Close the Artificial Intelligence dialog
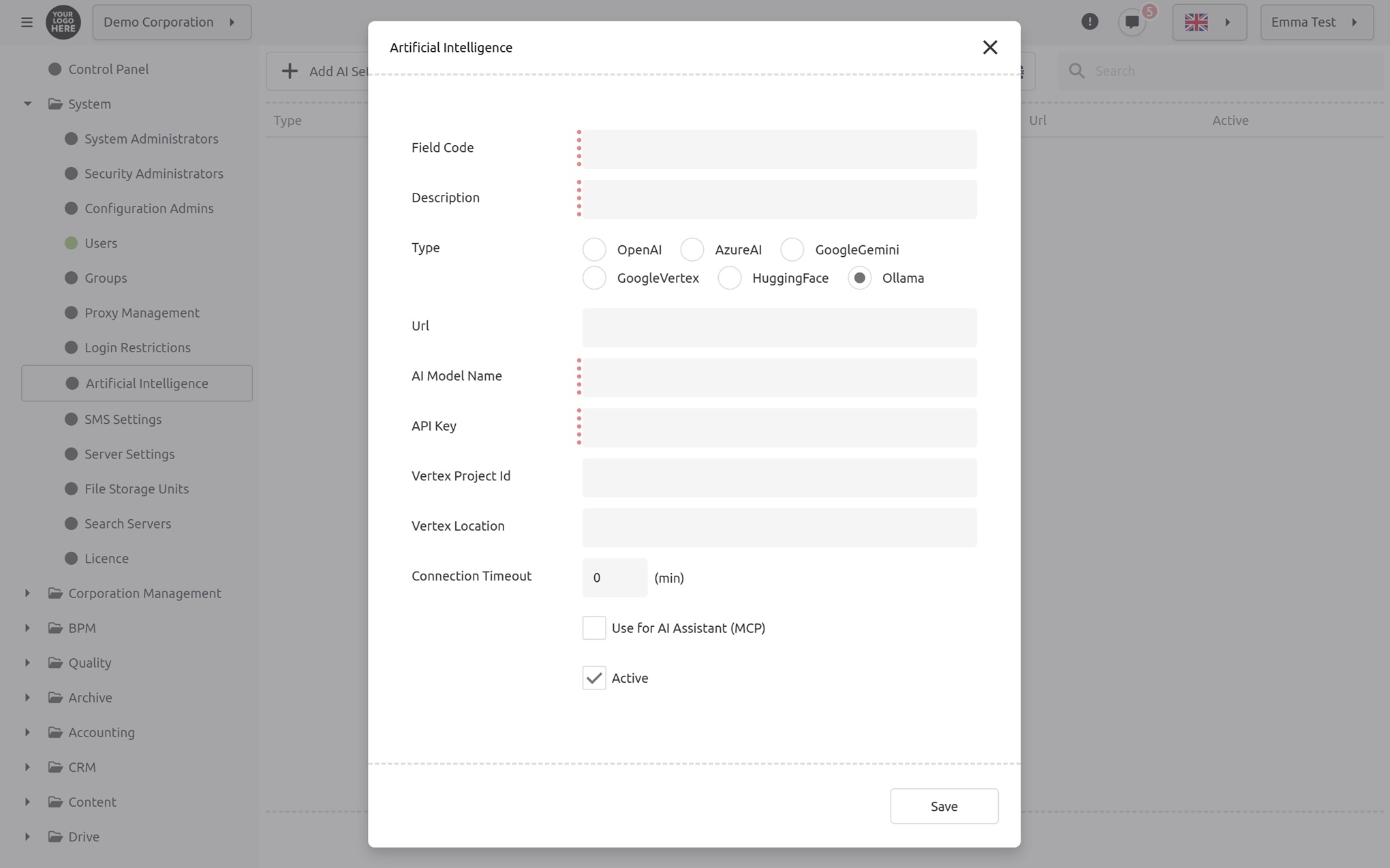Image resolution: width=1390 pixels, height=868 pixels. click(x=990, y=47)
